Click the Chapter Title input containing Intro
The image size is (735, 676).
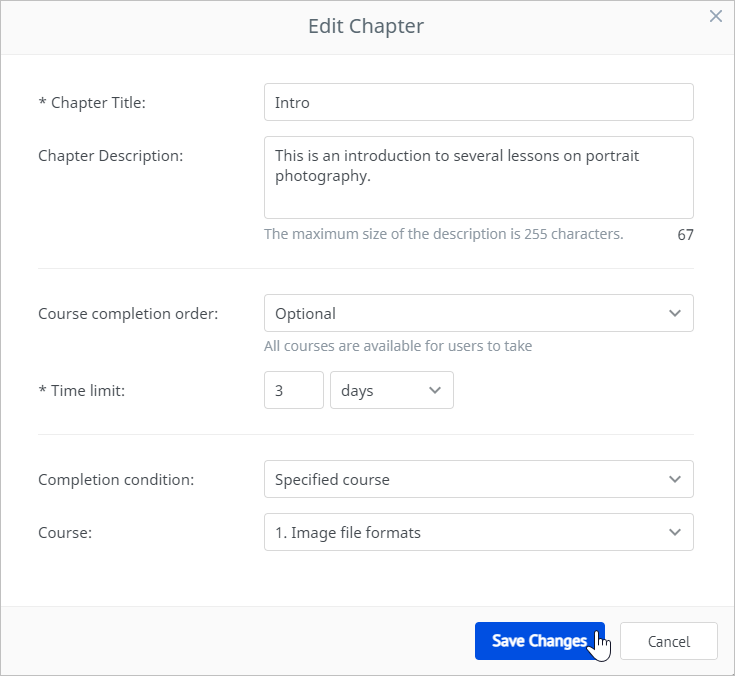tap(478, 102)
